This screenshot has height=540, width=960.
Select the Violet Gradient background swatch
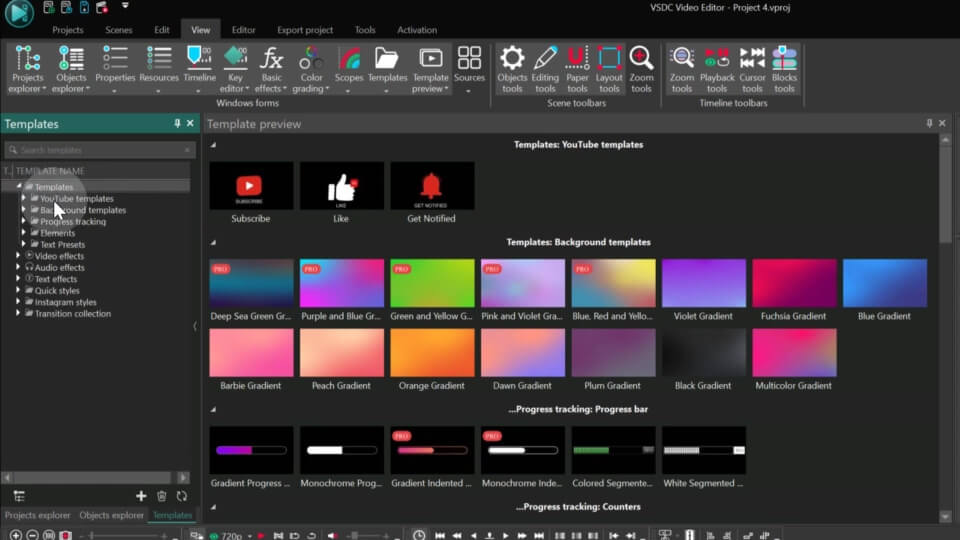click(x=704, y=283)
